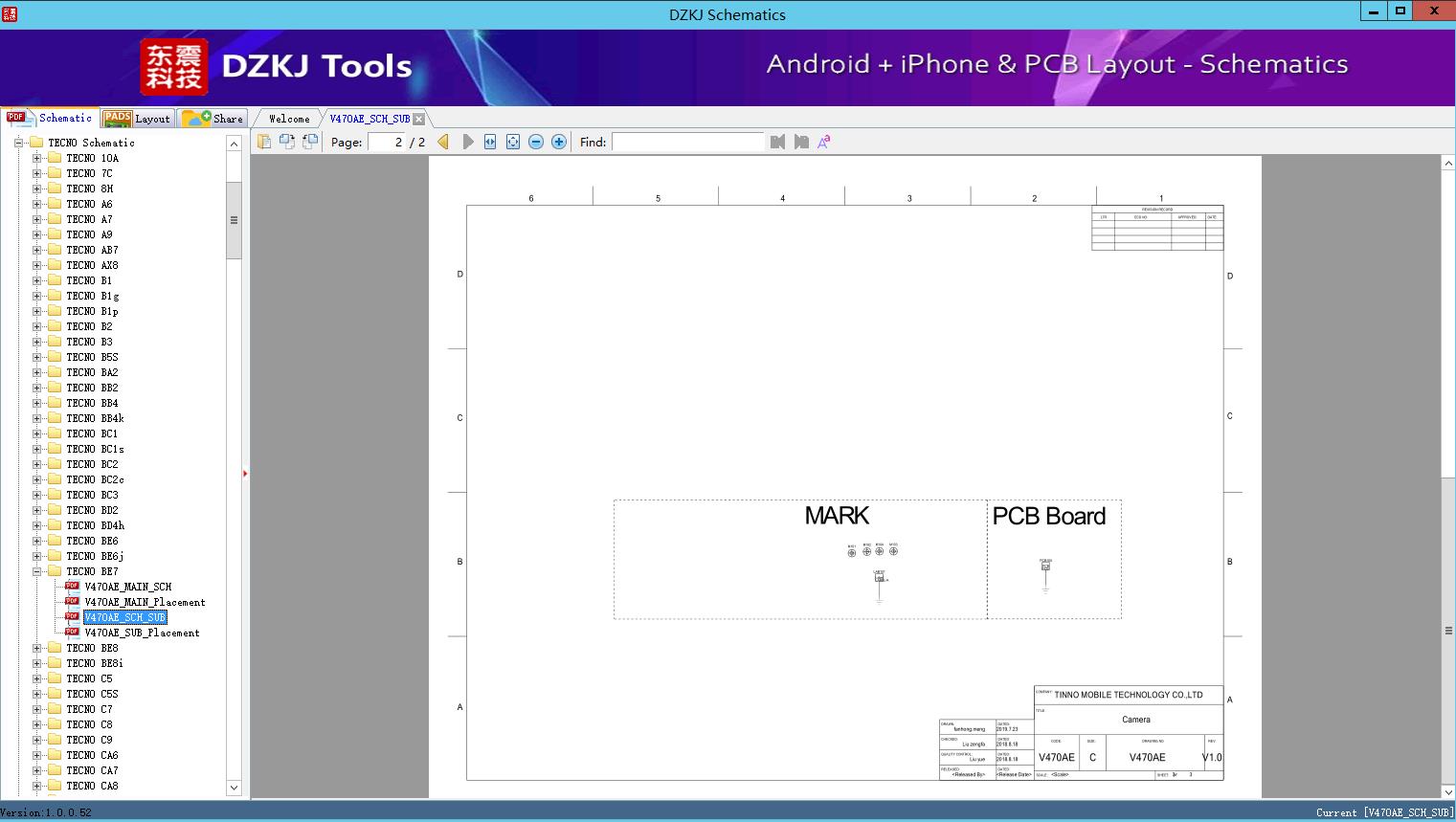Expand the TECNO BE8 folder
The height and width of the screenshot is (822, 1456).
(36, 648)
